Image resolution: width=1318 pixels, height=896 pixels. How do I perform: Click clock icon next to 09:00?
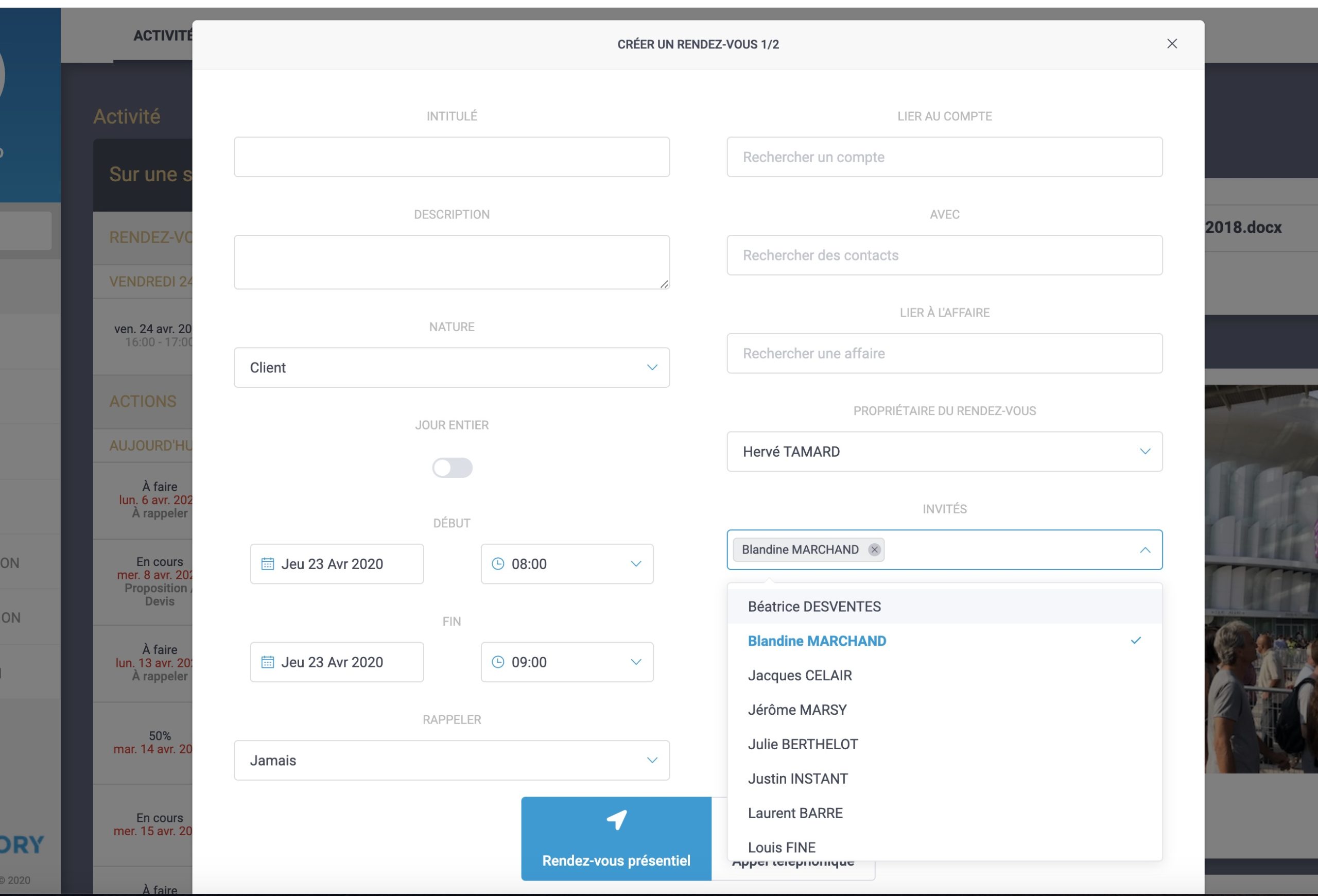pos(497,662)
